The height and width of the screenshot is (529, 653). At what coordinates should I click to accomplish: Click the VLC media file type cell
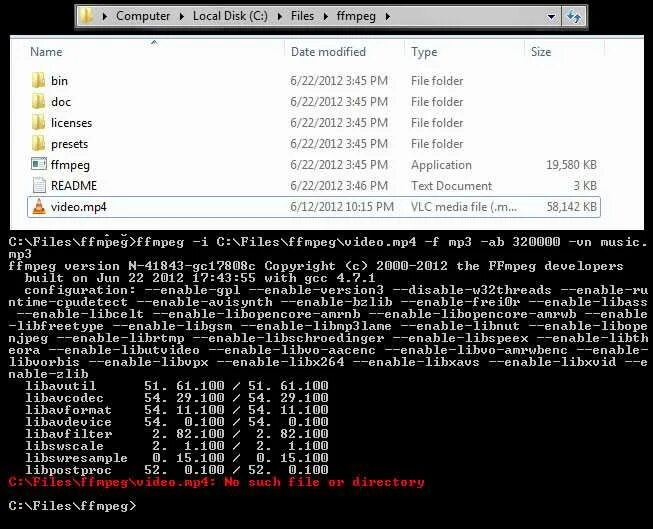pyautogui.click(x=464, y=207)
